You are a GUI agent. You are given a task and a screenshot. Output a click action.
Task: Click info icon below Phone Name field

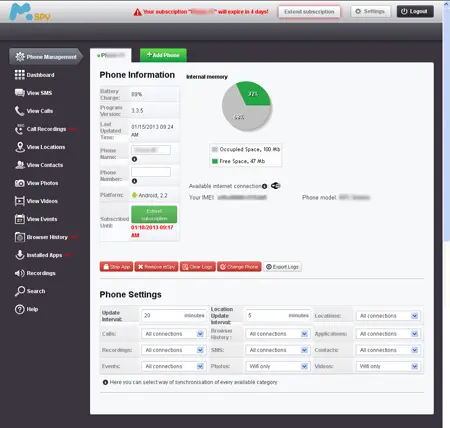coord(134,159)
